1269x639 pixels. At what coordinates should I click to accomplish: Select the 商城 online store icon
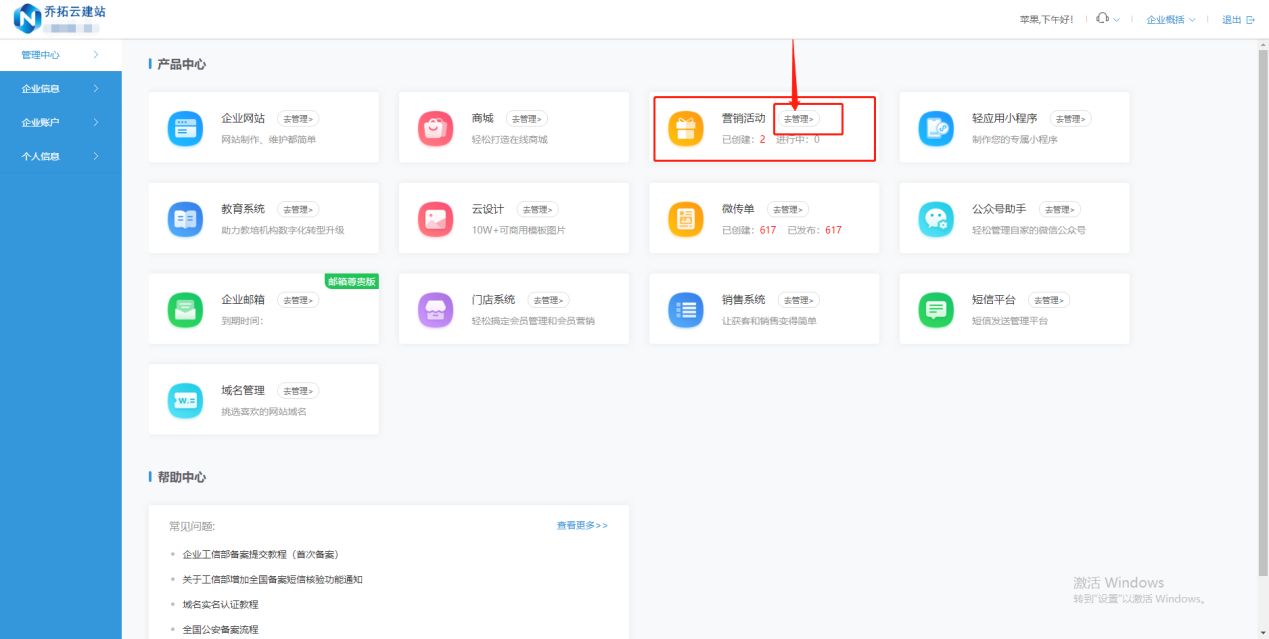pyautogui.click(x=435, y=127)
